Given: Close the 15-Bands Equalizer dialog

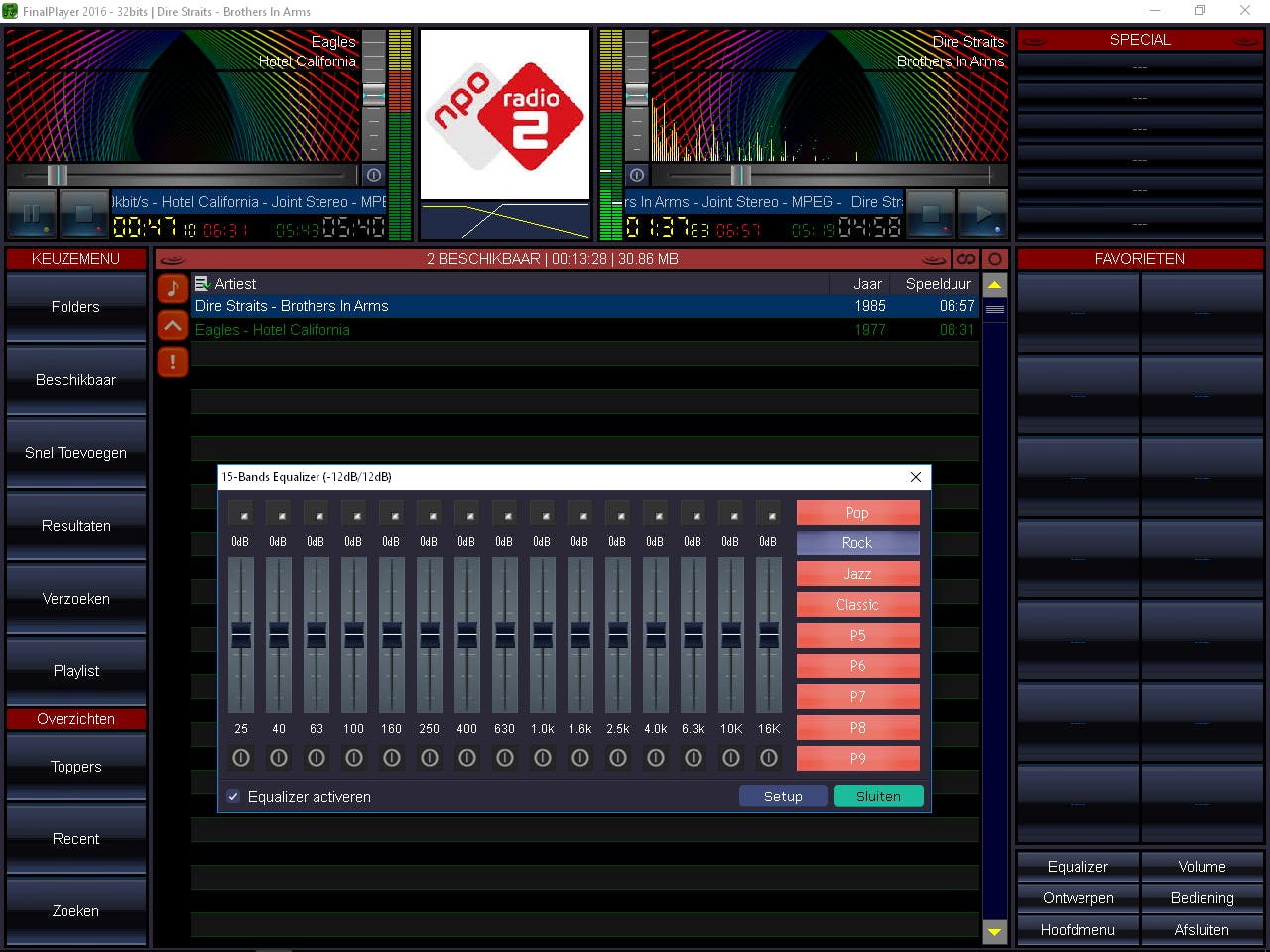Looking at the screenshot, I should point(916,477).
